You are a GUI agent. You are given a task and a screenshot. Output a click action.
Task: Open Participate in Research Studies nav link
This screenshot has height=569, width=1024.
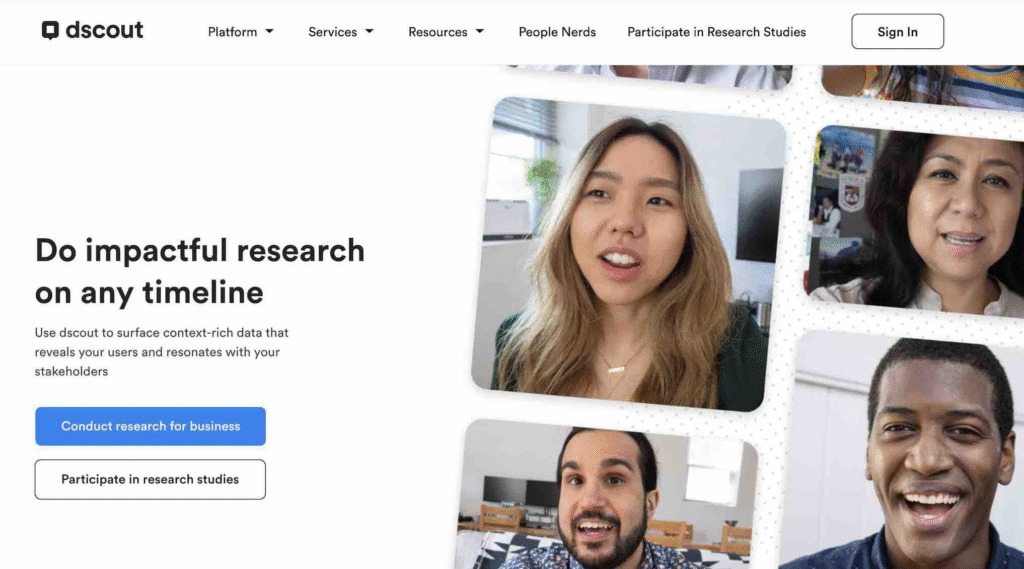coord(716,32)
